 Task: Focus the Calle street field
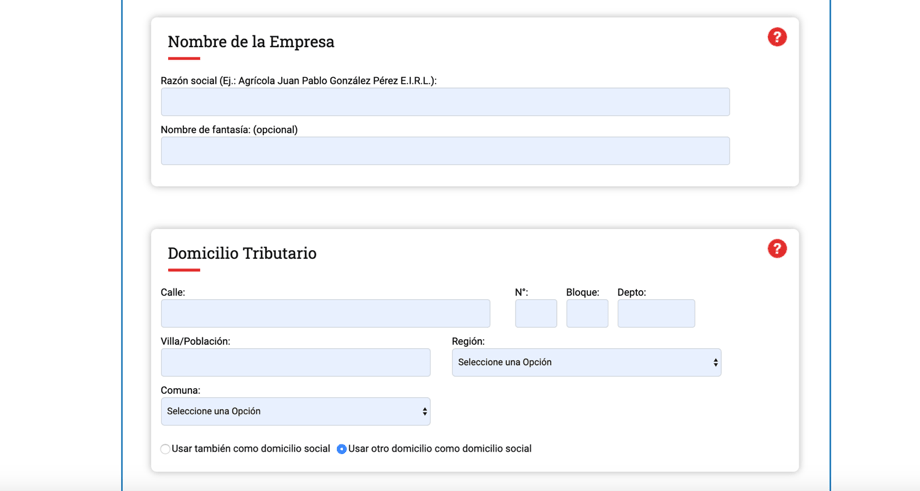click(326, 313)
